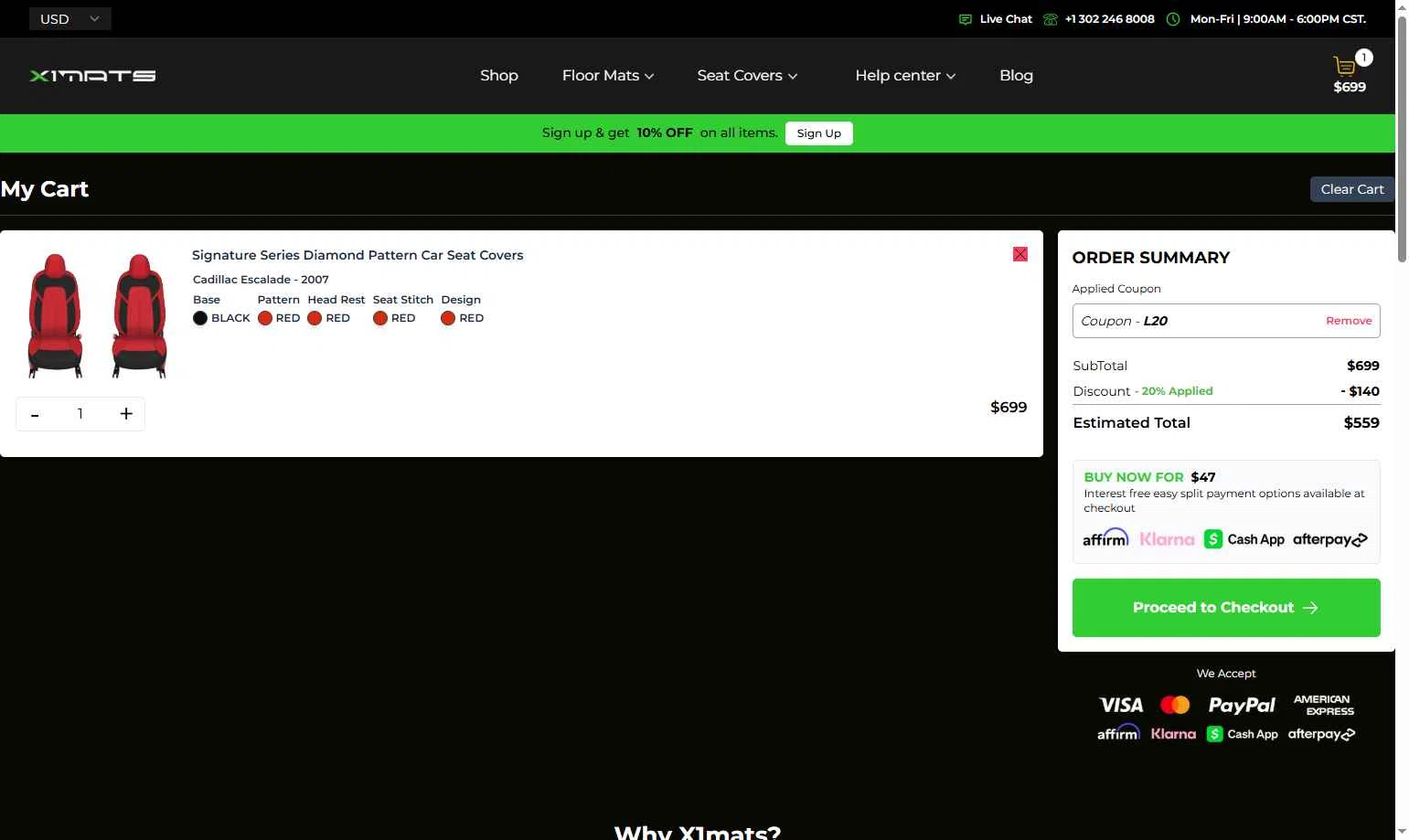Click the Live Chat icon
The image size is (1409, 840).
click(965, 19)
